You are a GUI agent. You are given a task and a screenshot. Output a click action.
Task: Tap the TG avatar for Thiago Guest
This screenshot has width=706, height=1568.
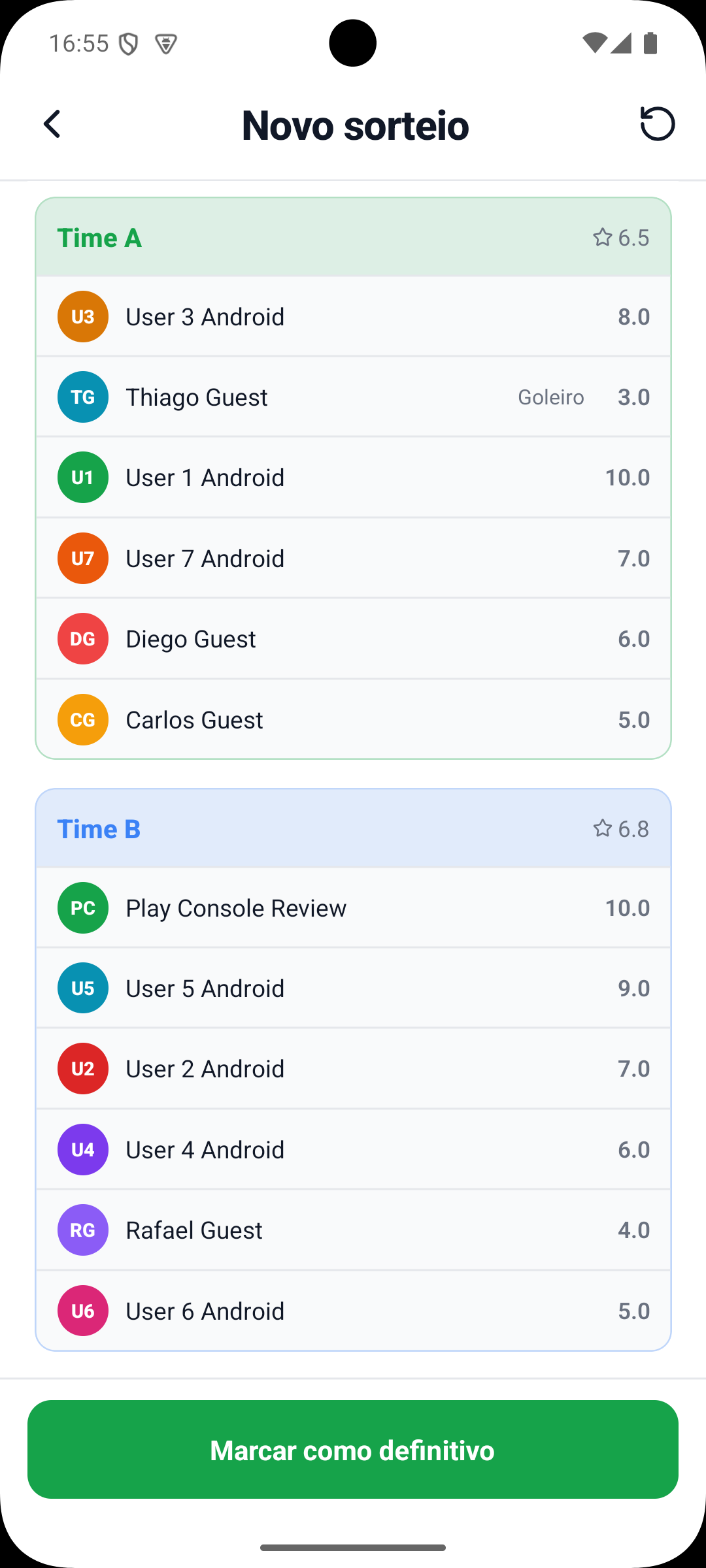tap(83, 397)
